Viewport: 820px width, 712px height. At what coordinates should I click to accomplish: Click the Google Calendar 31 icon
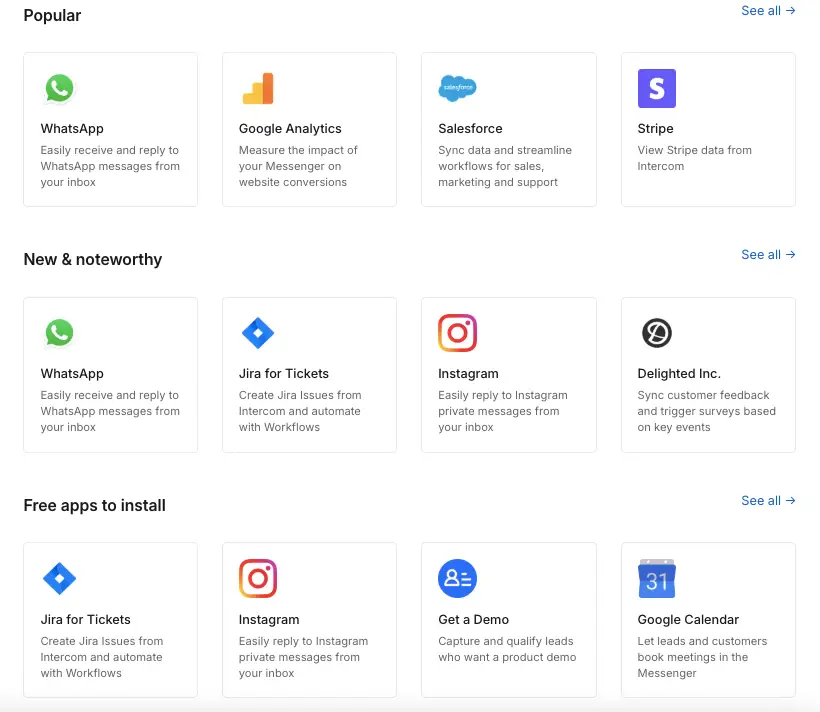[656, 578]
